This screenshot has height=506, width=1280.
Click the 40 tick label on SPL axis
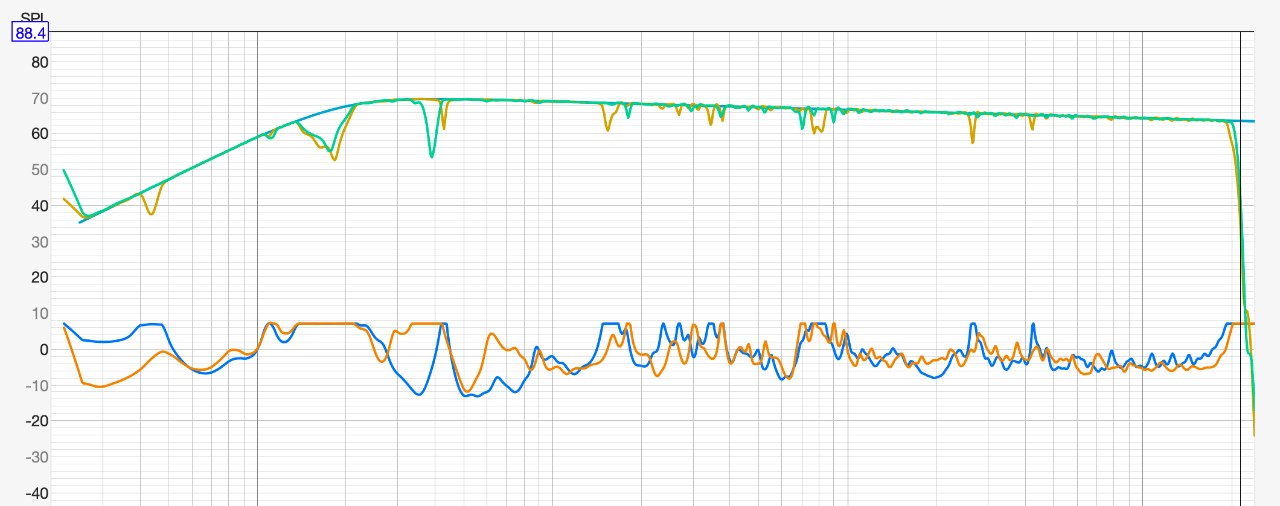tap(40, 206)
